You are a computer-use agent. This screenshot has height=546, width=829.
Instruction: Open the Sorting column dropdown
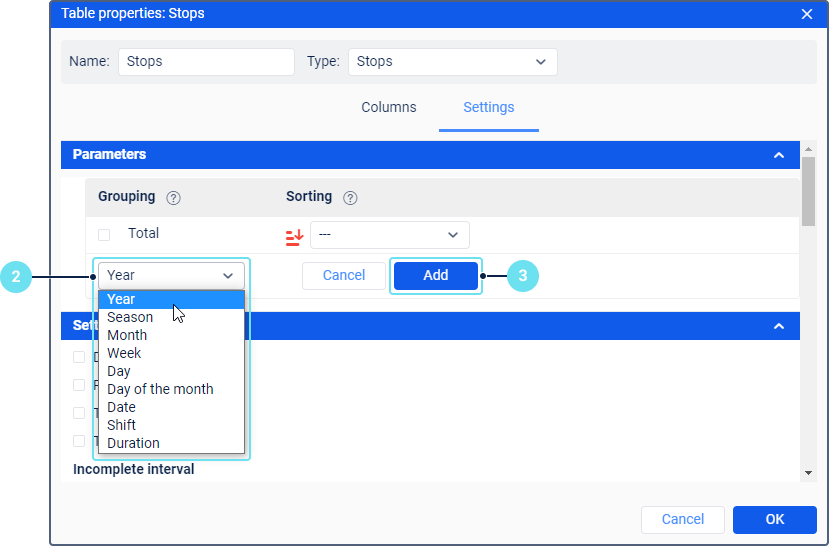390,235
